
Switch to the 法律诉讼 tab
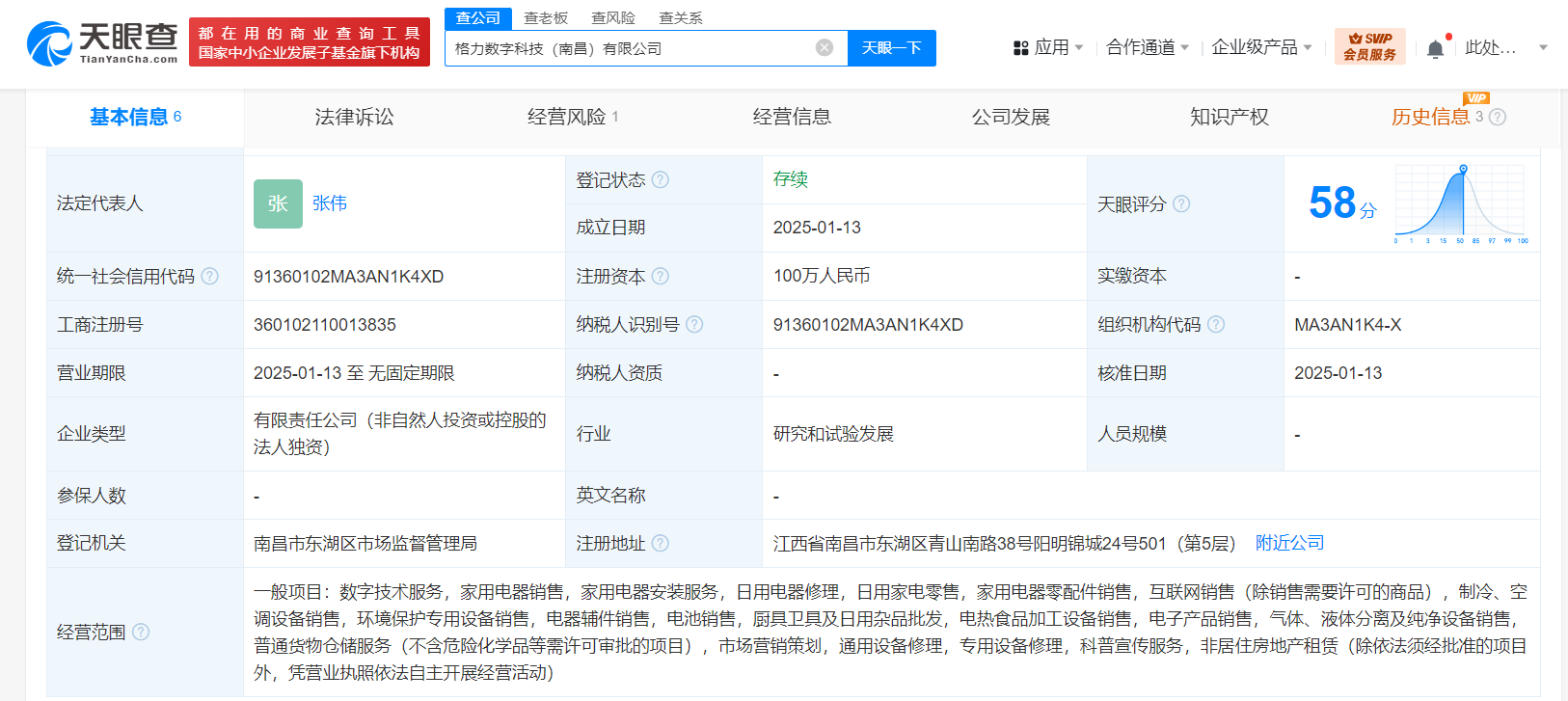pos(354,118)
